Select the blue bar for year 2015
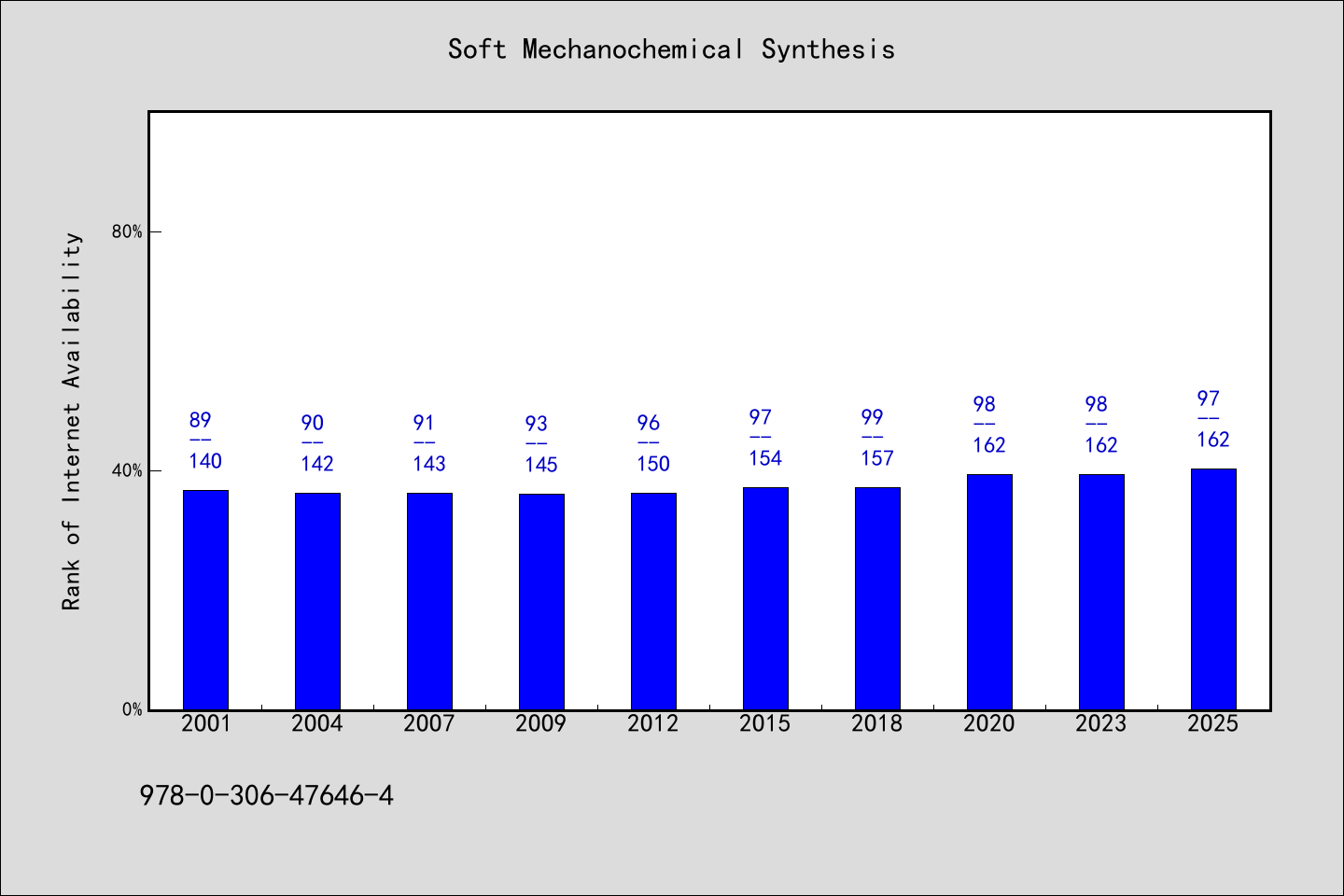The image size is (1344, 896). [x=765, y=598]
